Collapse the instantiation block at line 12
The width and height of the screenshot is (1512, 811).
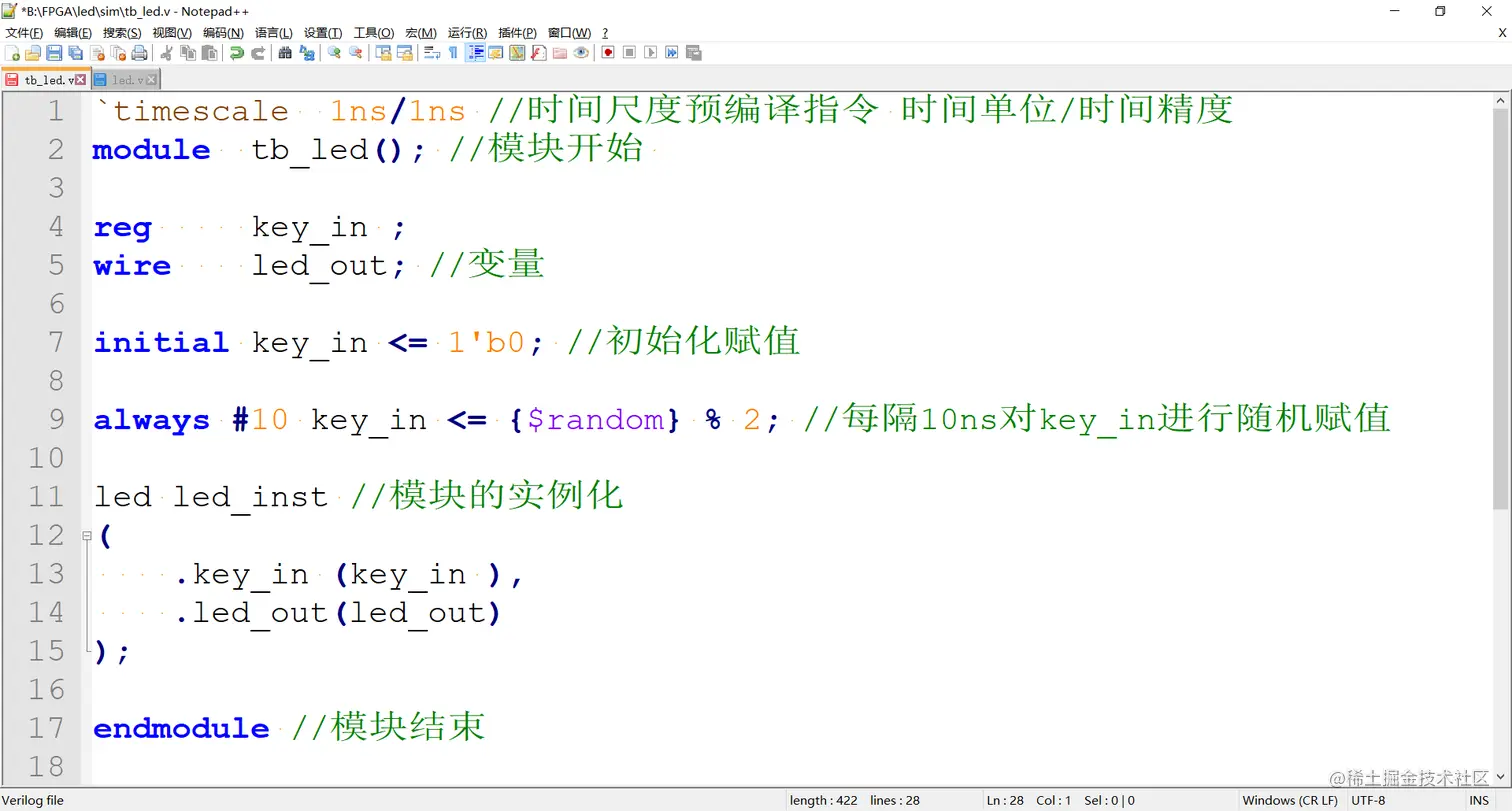[87, 536]
